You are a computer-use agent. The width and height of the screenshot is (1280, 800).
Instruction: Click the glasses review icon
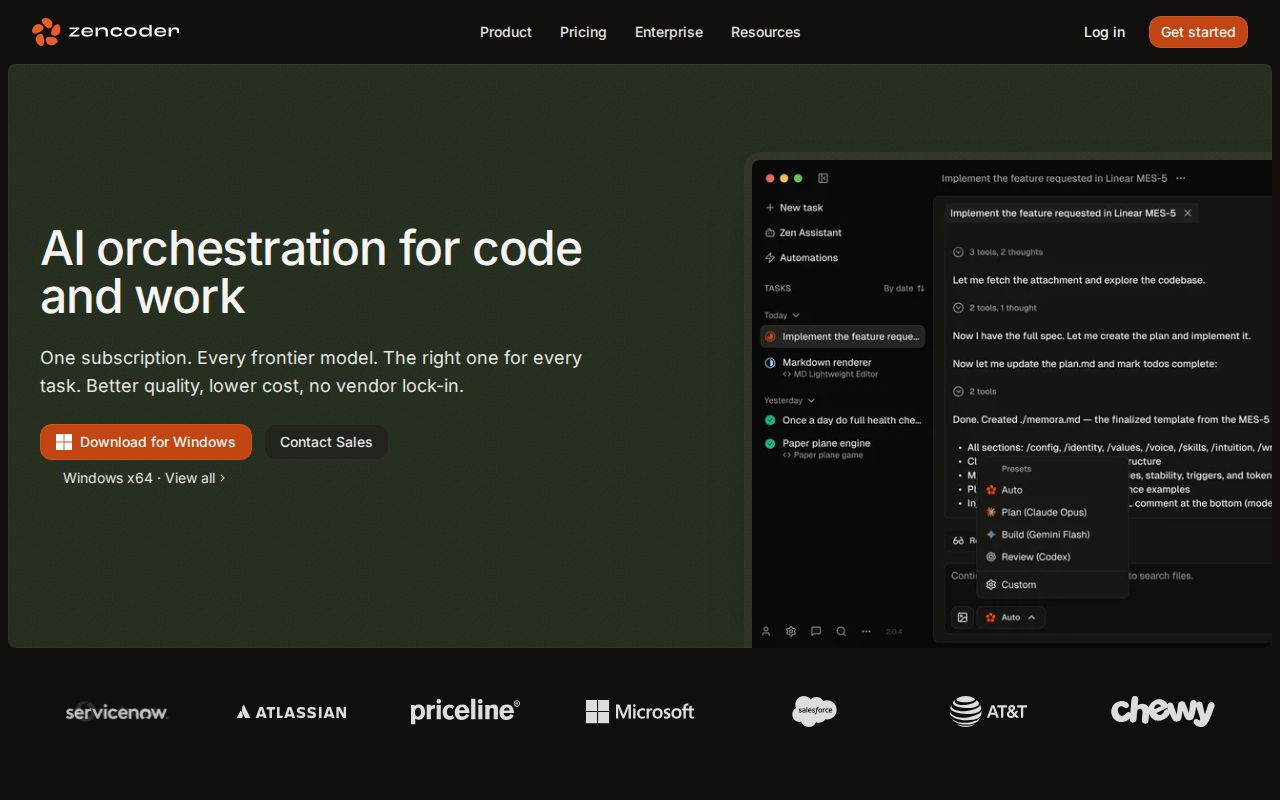coord(958,541)
